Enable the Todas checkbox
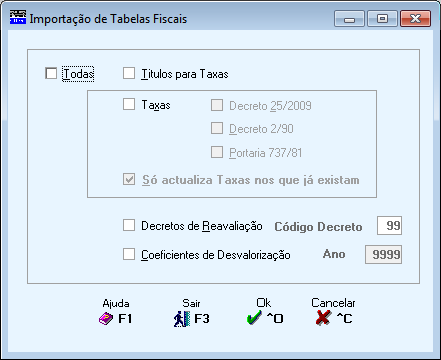Image resolution: width=441 pixels, height=360 pixels. point(51,73)
